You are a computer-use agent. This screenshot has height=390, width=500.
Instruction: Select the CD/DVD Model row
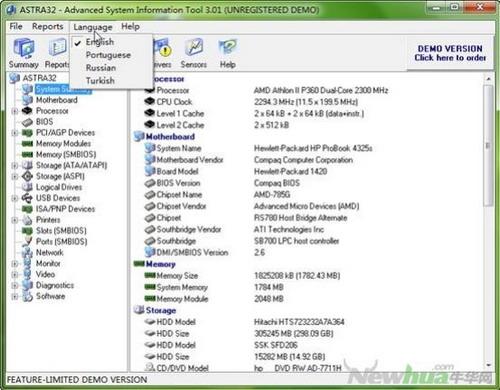(243, 368)
